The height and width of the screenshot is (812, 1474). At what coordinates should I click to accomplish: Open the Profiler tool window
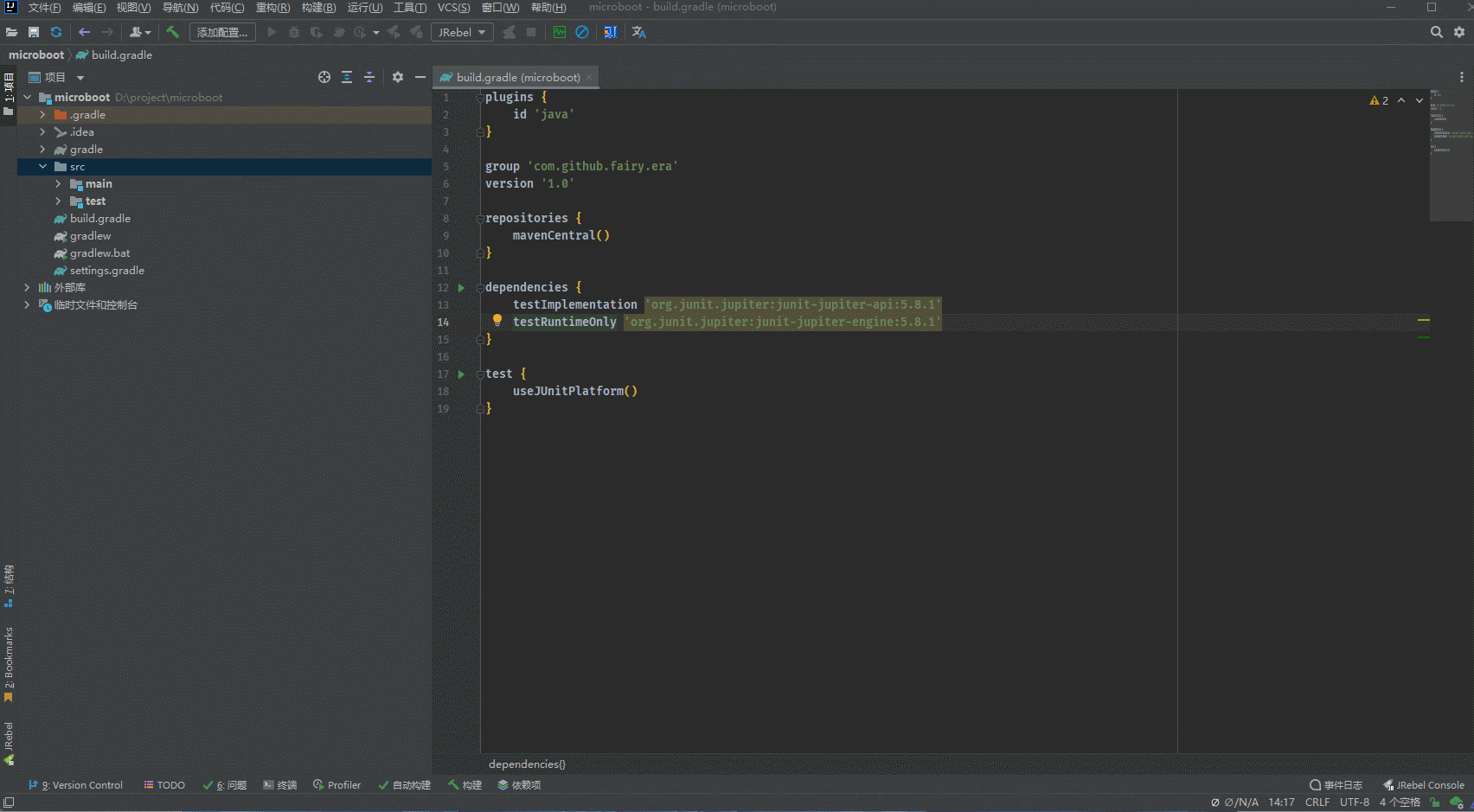[x=337, y=785]
